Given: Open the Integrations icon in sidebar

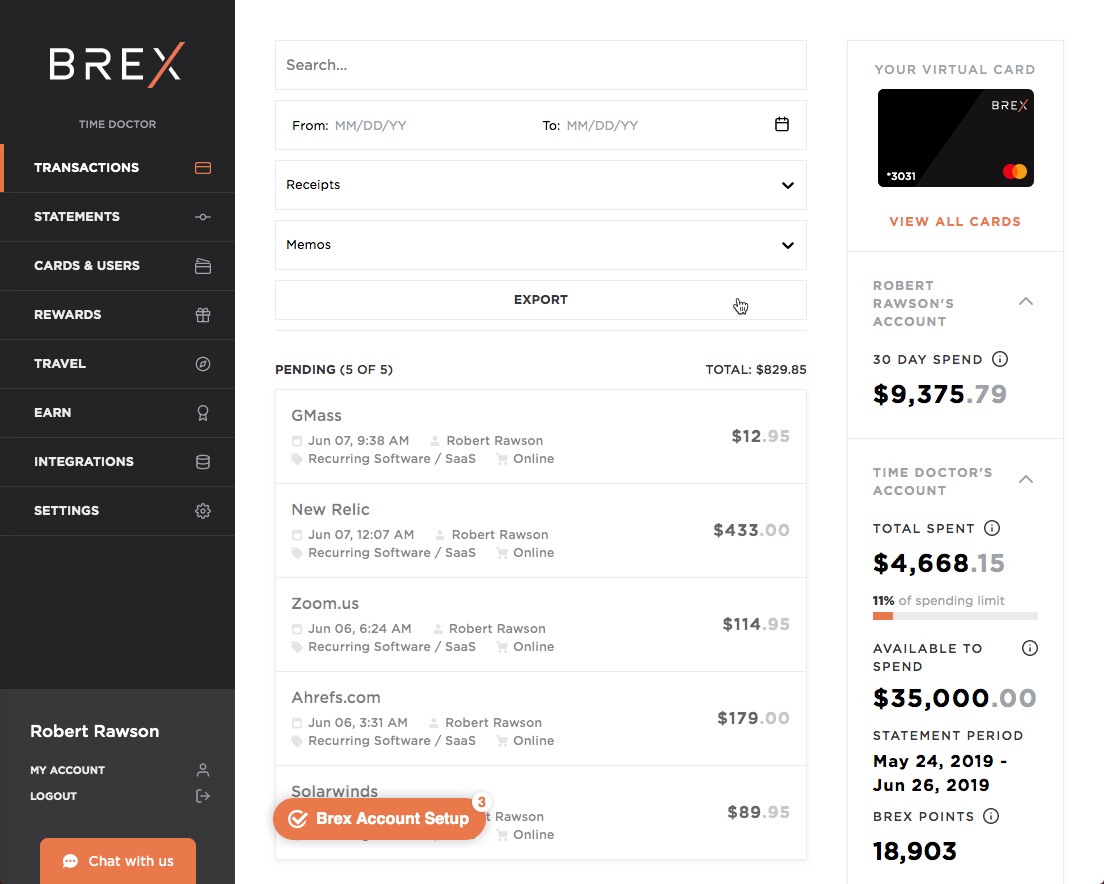Looking at the screenshot, I should tap(203, 461).
